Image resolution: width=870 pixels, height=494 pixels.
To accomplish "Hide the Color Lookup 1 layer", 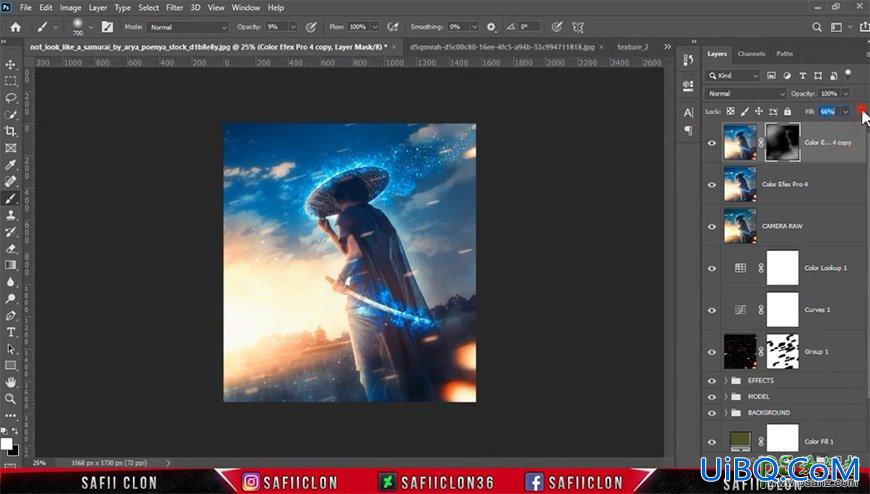I will (712, 269).
